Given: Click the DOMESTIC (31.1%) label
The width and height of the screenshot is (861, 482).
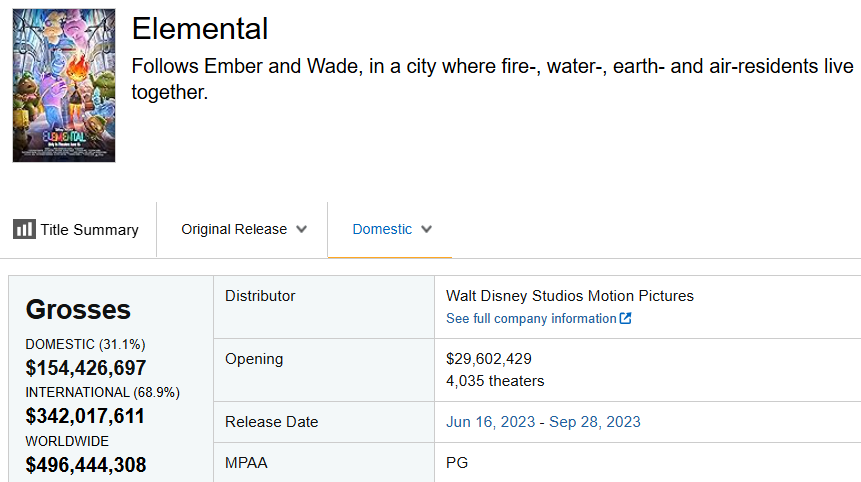Looking at the screenshot, I should click(86, 344).
